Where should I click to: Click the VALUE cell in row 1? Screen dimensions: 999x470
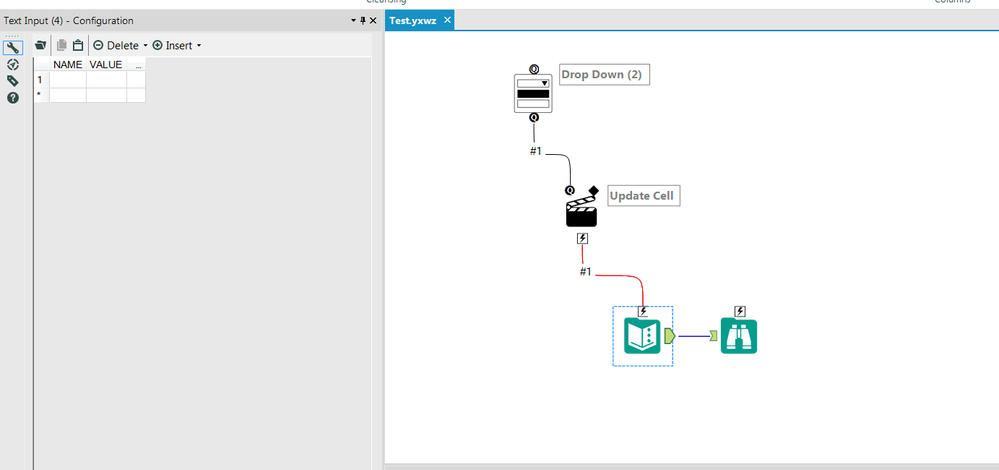coord(106,80)
